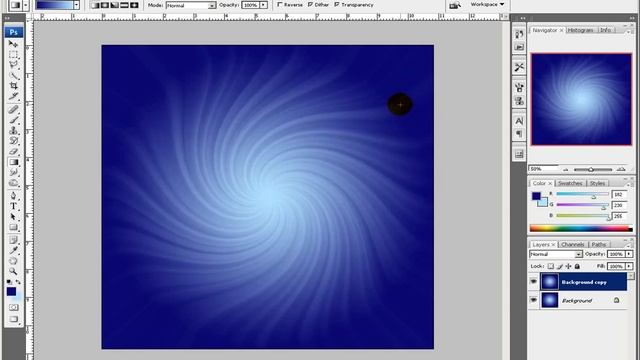Switch to the Swatches tab

(x=570, y=183)
